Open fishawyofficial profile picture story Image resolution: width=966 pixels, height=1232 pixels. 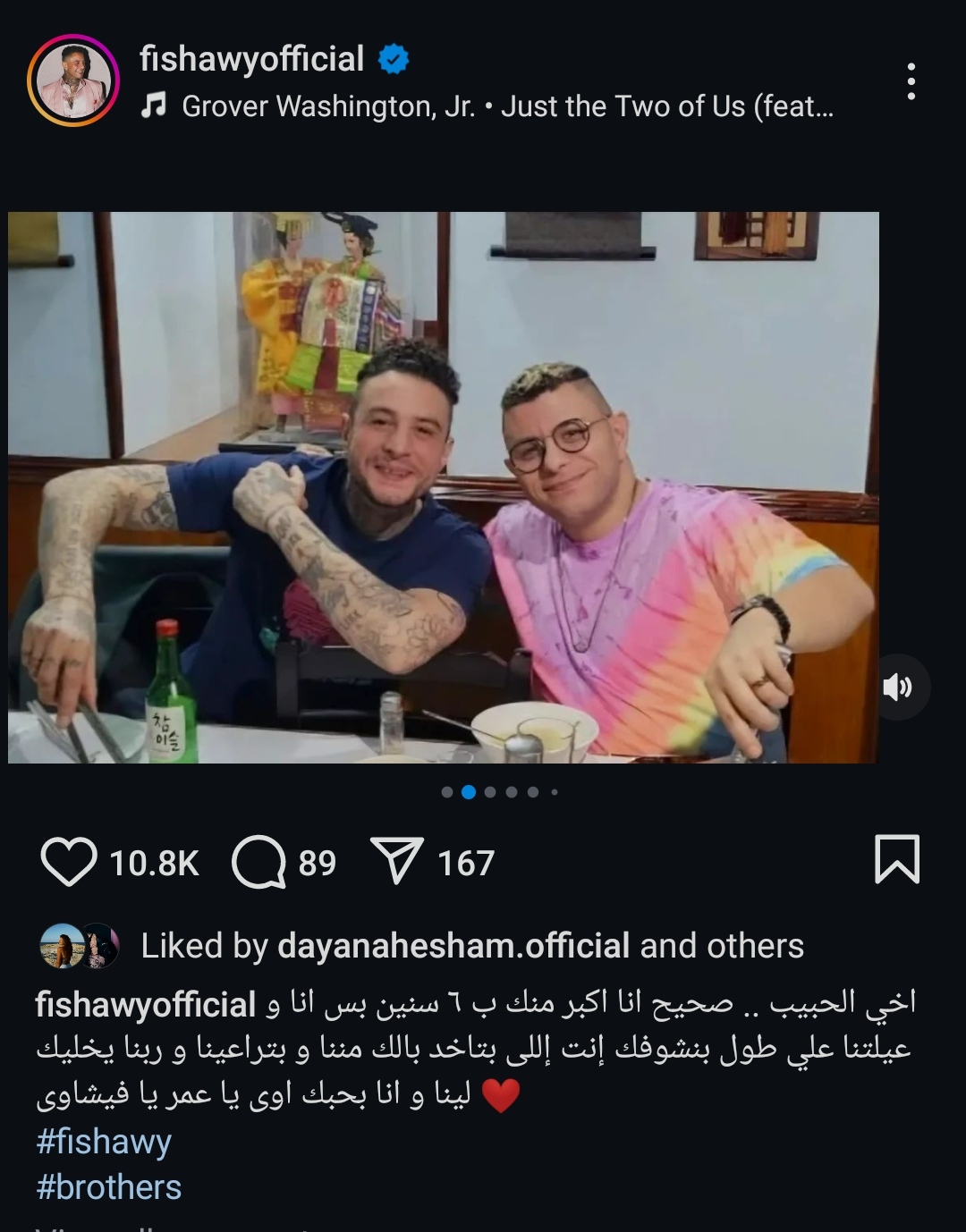pos(73,81)
